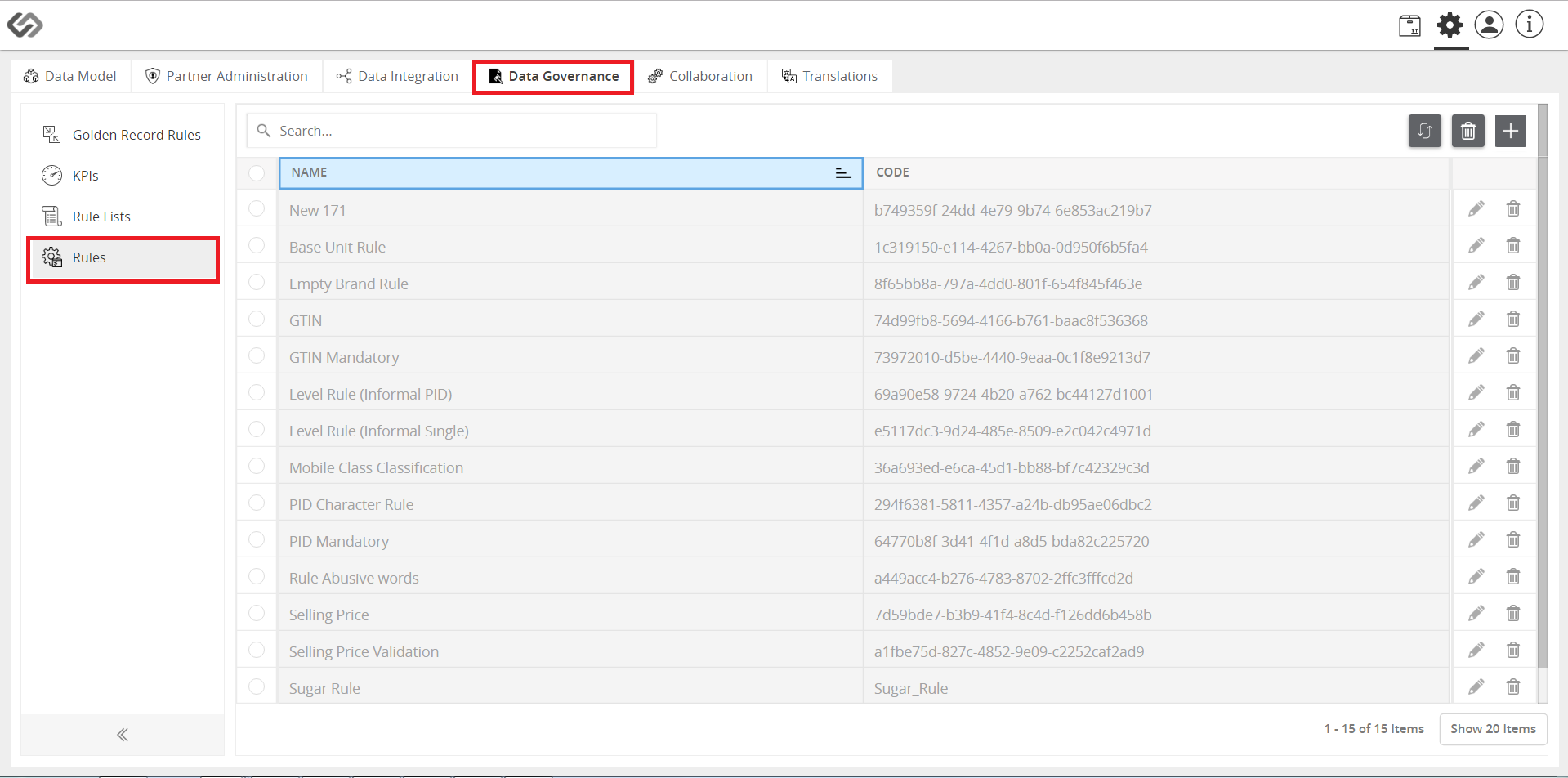
Task: Open Rules in the sidebar
Action: coord(123,259)
